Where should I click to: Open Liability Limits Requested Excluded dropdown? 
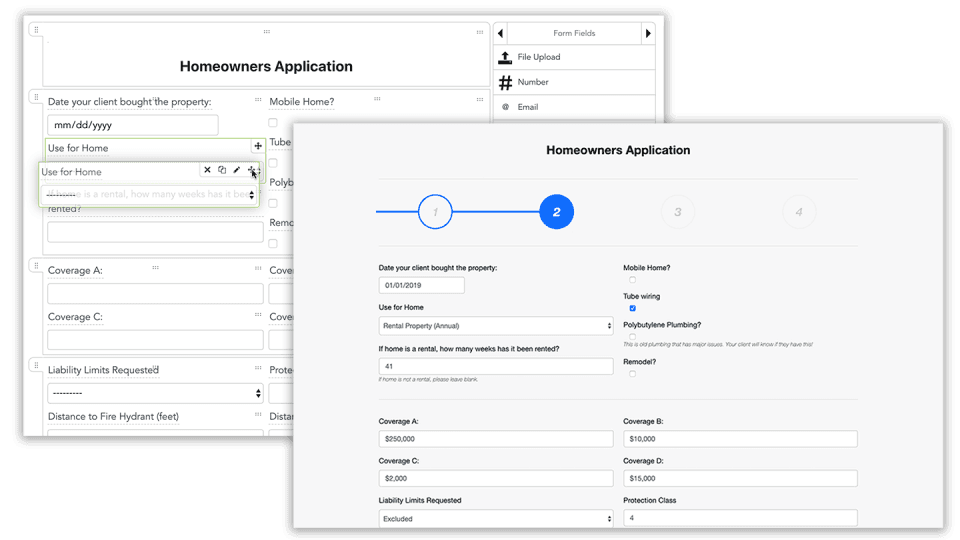click(x=496, y=519)
